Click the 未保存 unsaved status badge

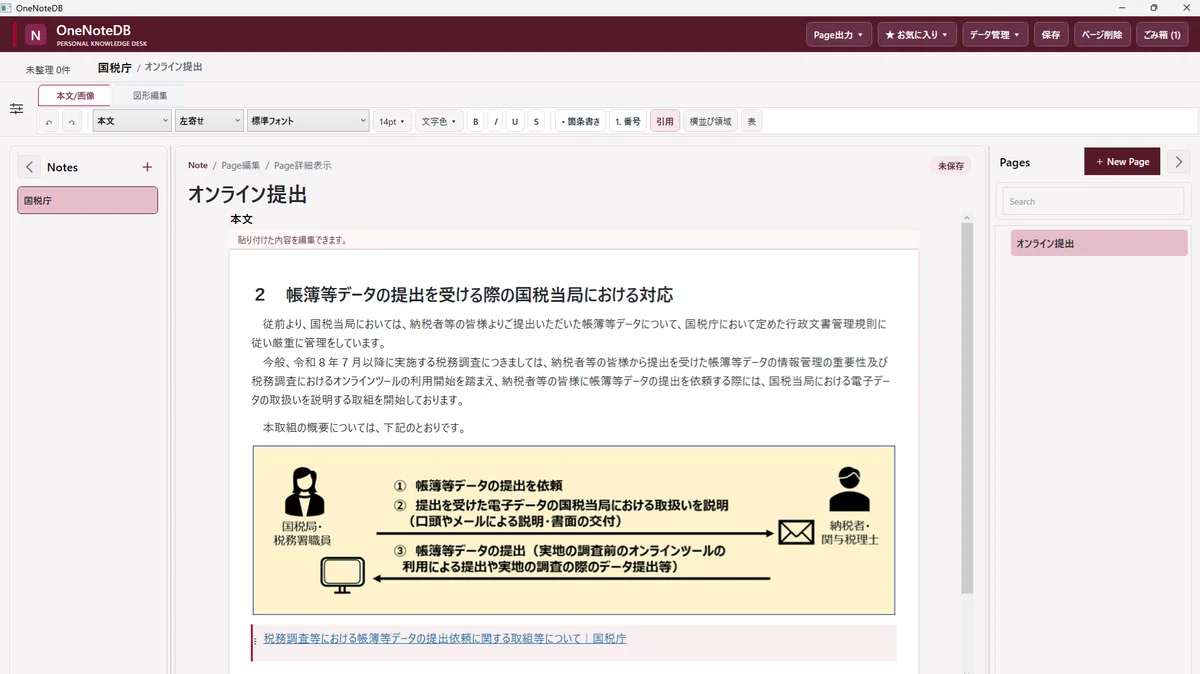click(x=950, y=166)
